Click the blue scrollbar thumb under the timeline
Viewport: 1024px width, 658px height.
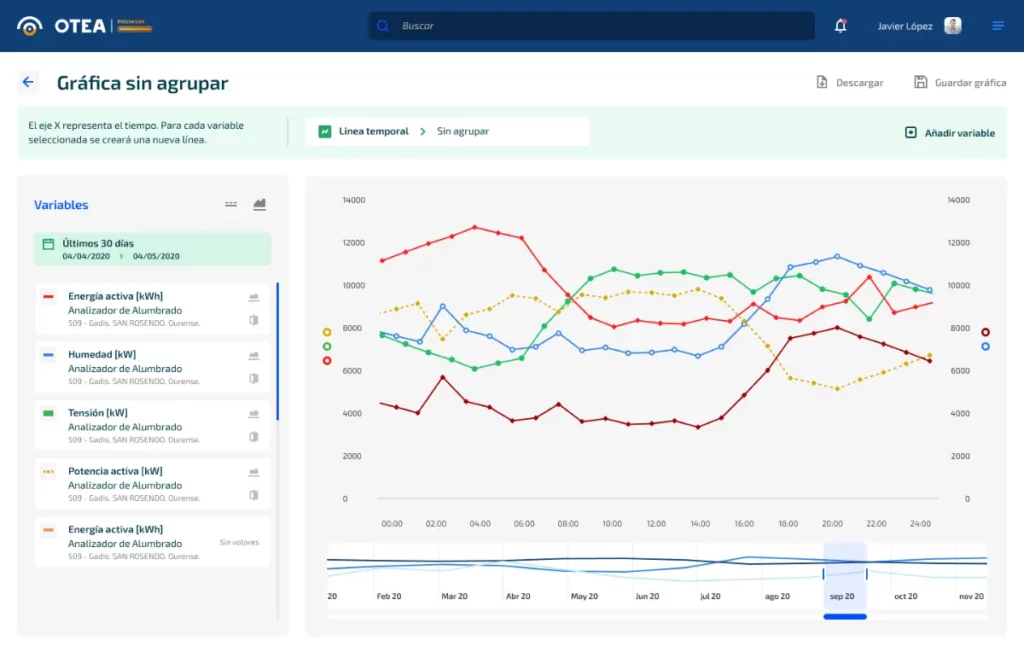pos(845,617)
